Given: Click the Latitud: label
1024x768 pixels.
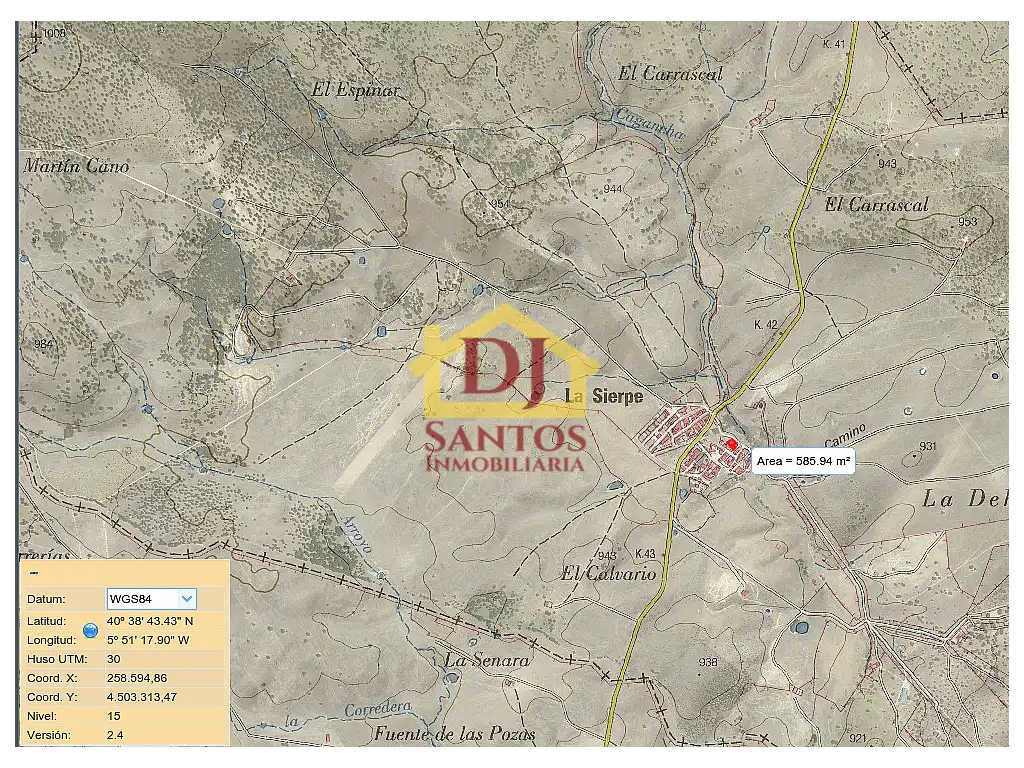Looking at the screenshot, I should click(x=46, y=621).
